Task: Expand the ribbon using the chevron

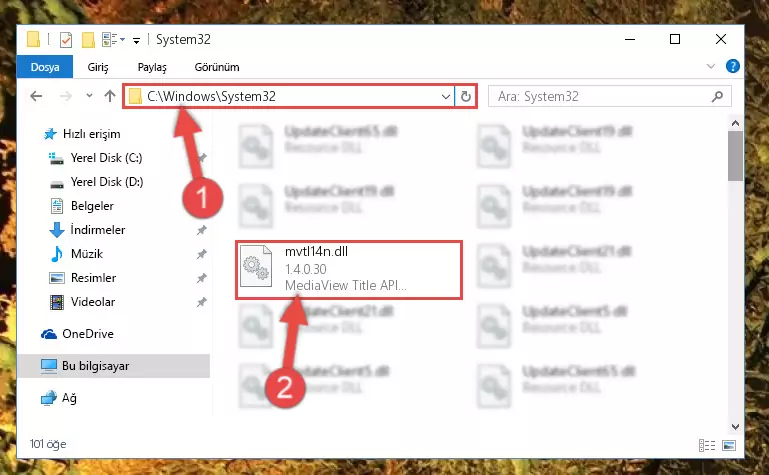Action: 711,66
